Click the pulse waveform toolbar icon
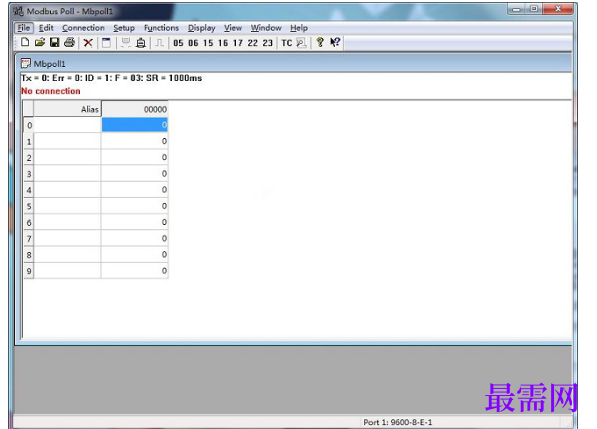The image size is (597, 429). click(x=160, y=43)
